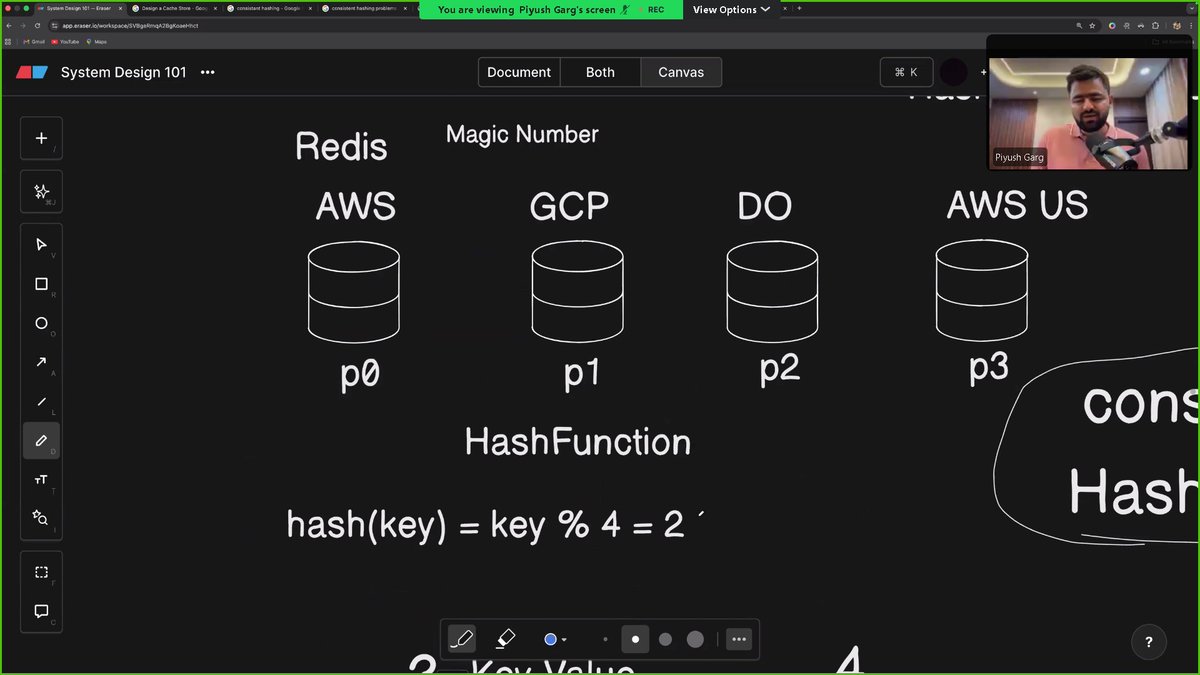
Task: Select the frame tool
Action: (x=41, y=572)
